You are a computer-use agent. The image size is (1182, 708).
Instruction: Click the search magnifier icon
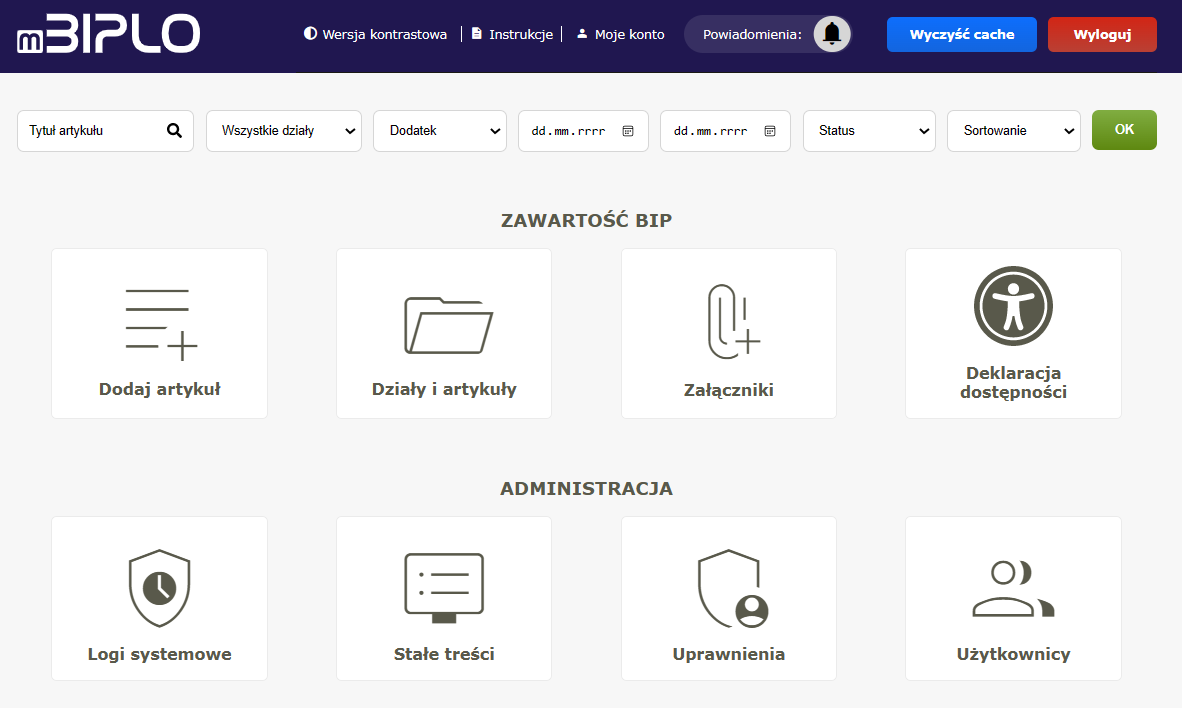tap(174, 130)
